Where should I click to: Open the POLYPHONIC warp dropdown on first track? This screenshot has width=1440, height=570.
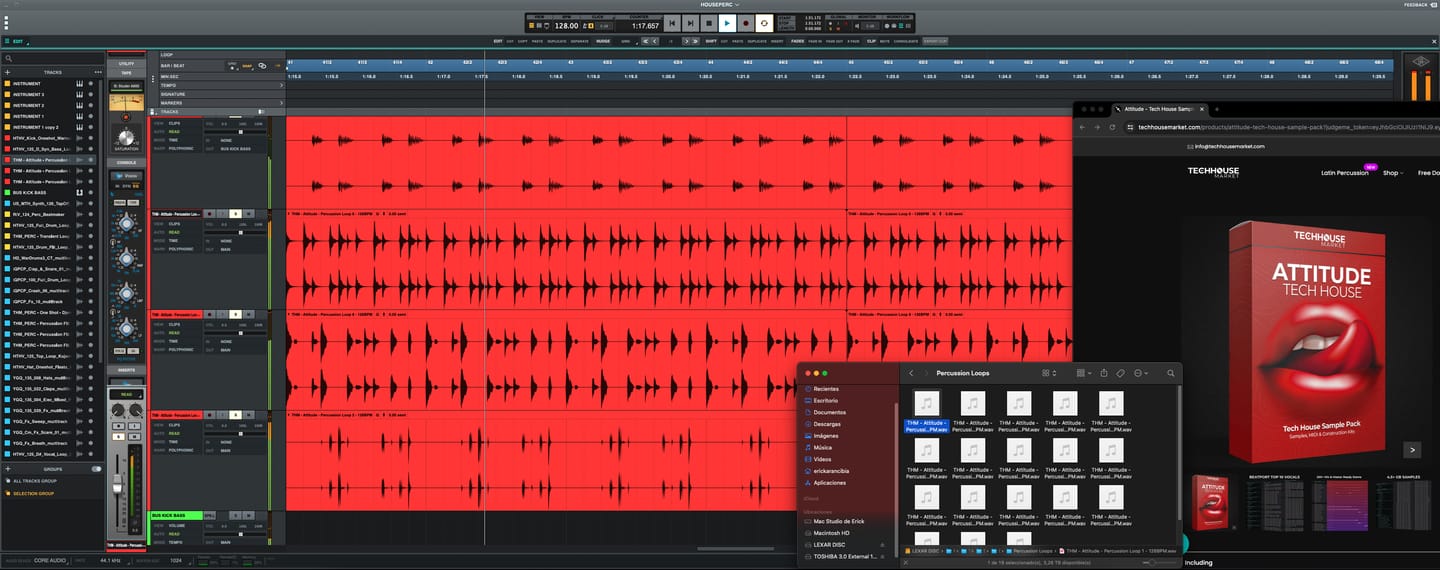[x=181, y=148]
